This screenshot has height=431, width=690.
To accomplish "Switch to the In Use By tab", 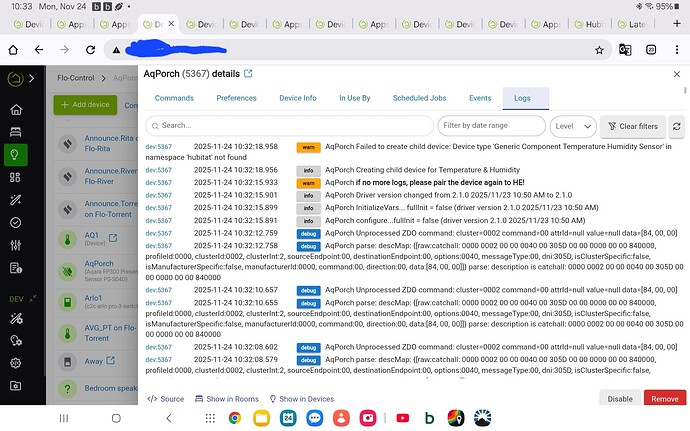I will pyautogui.click(x=355, y=98).
